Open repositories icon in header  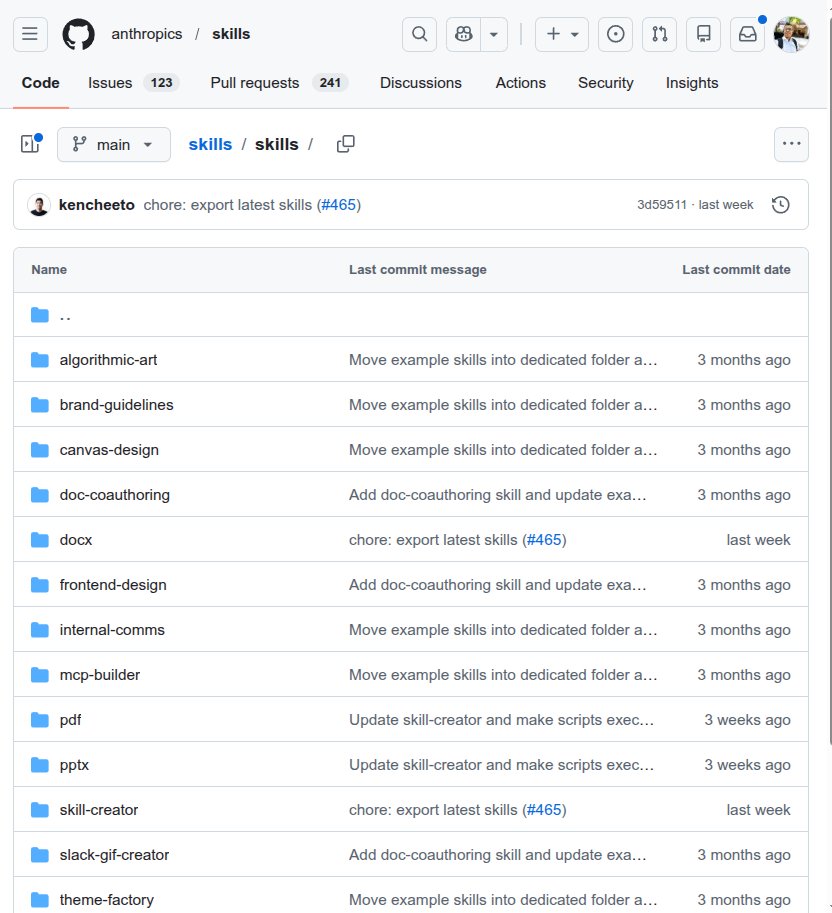click(704, 34)
